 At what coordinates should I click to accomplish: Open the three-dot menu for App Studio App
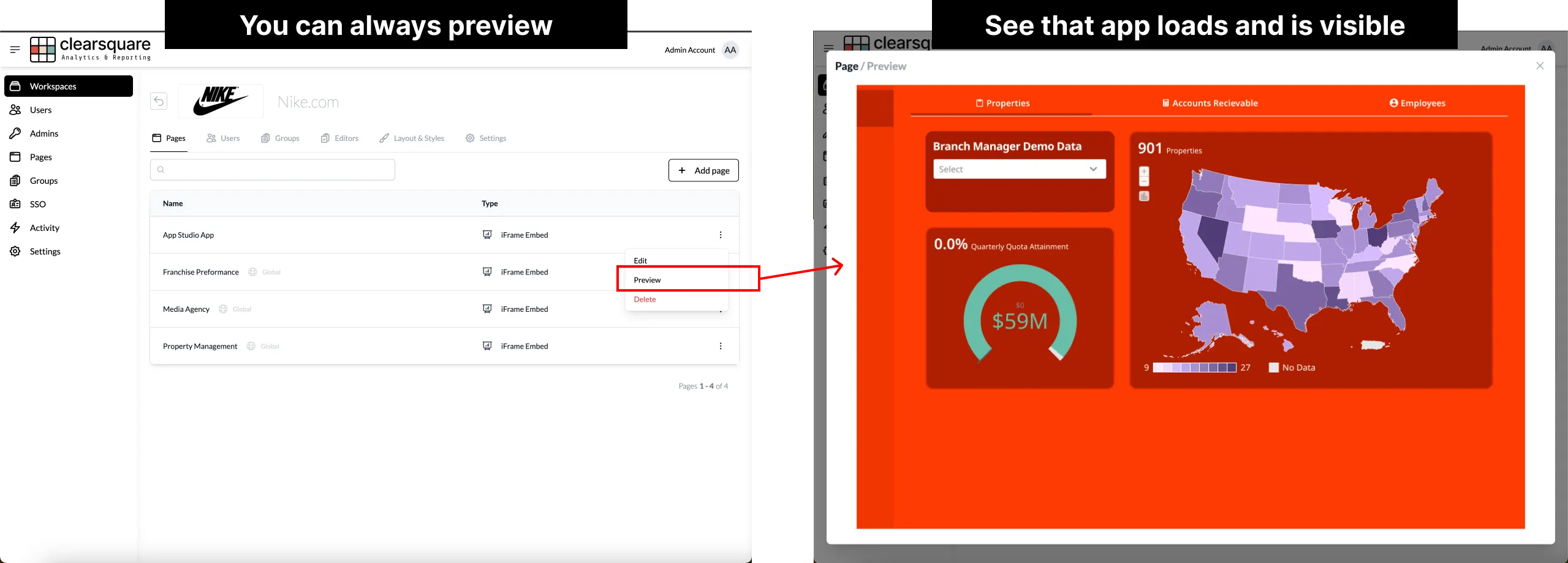pyautogui.click(x=721, y=235)
